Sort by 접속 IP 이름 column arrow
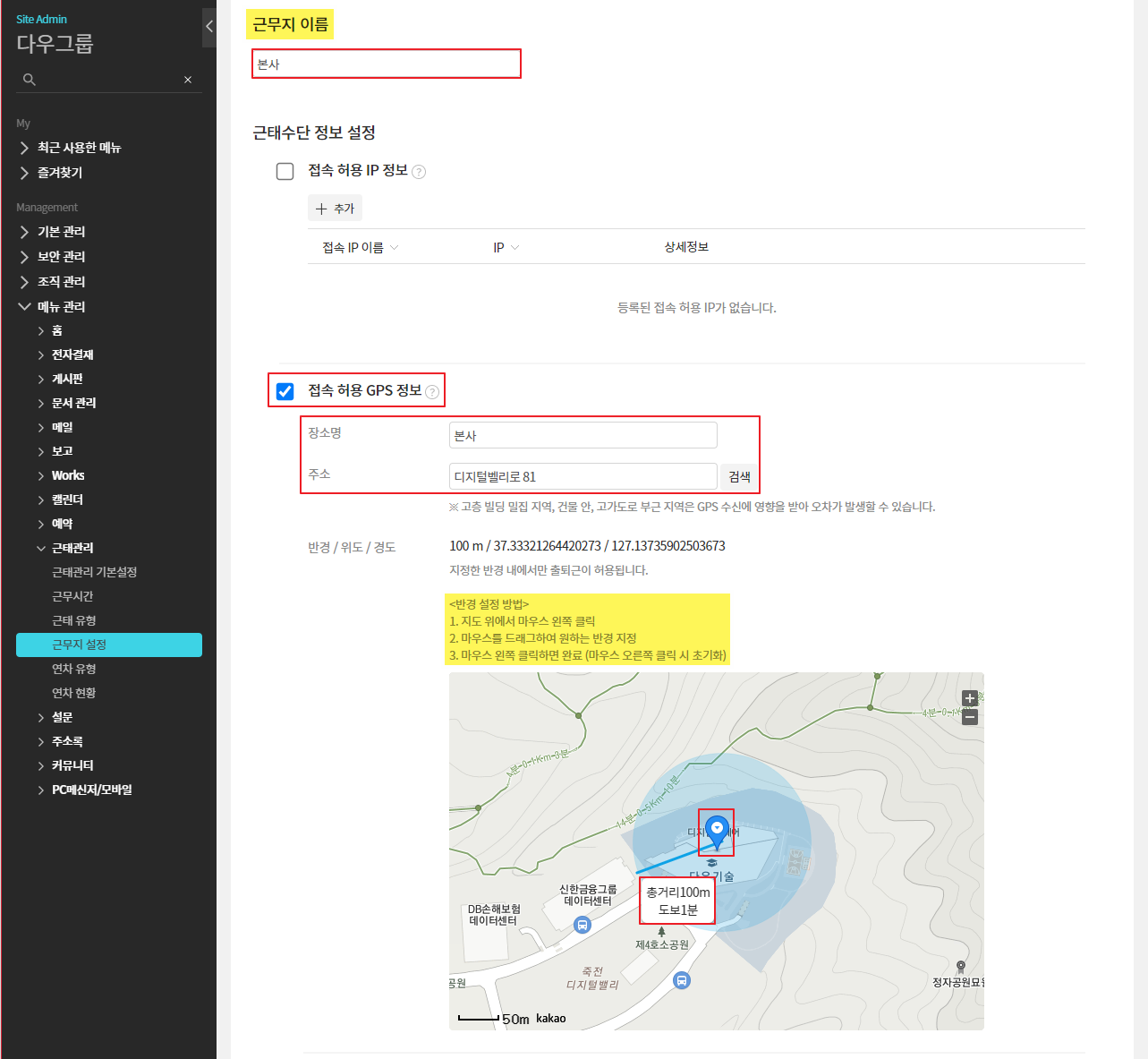This screenshot has width=1148, height=1059. coord(395,248)
